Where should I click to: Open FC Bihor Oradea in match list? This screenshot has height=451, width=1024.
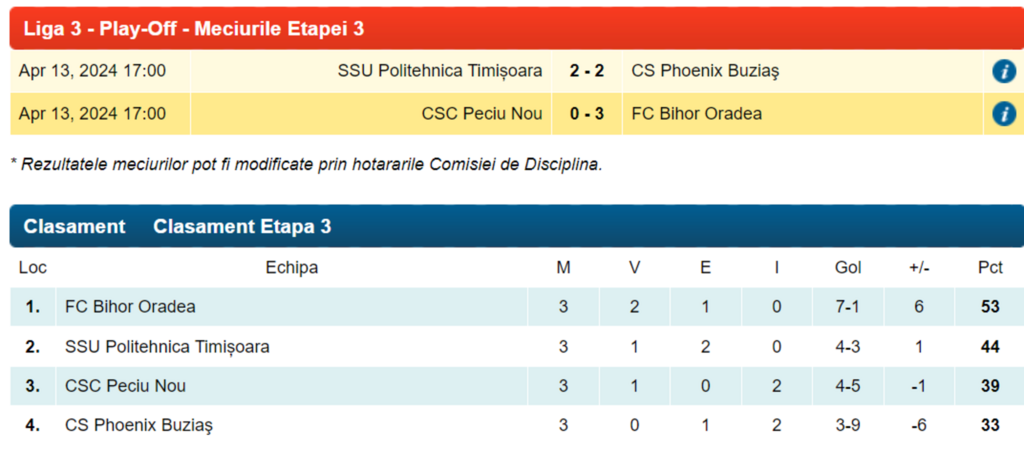pos(696,114)
